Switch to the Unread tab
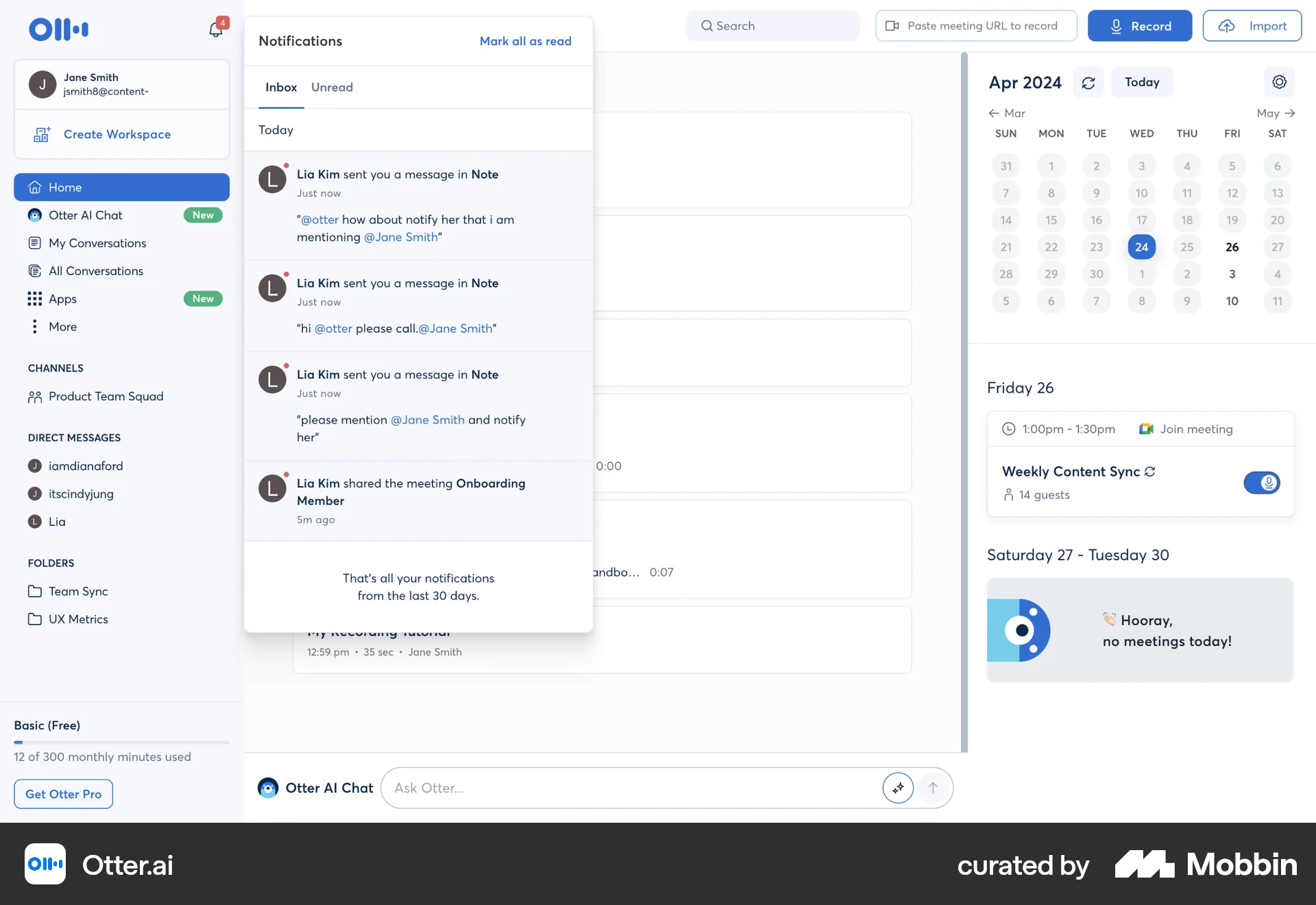1316x905 pixels. pos(332,87)
